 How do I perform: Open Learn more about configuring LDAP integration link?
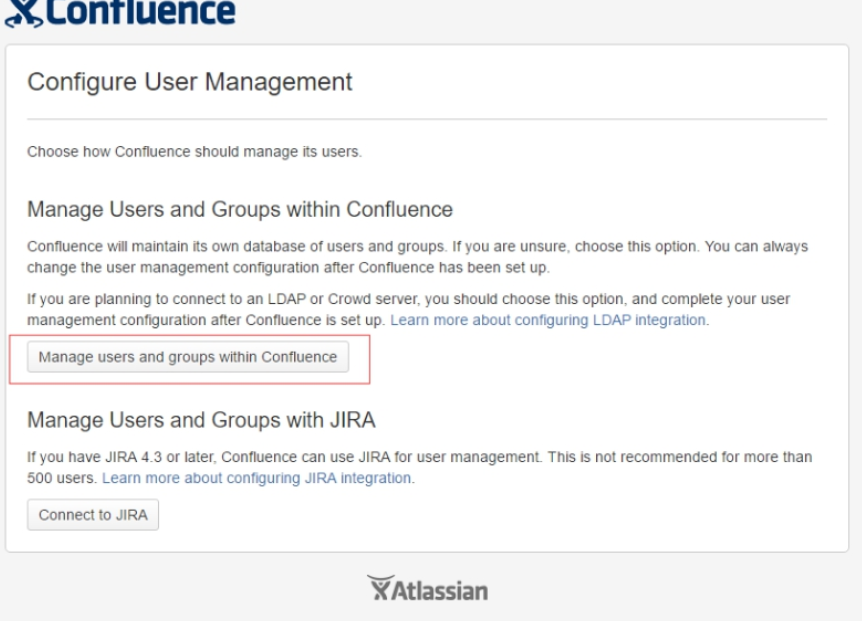click(548, 320)
